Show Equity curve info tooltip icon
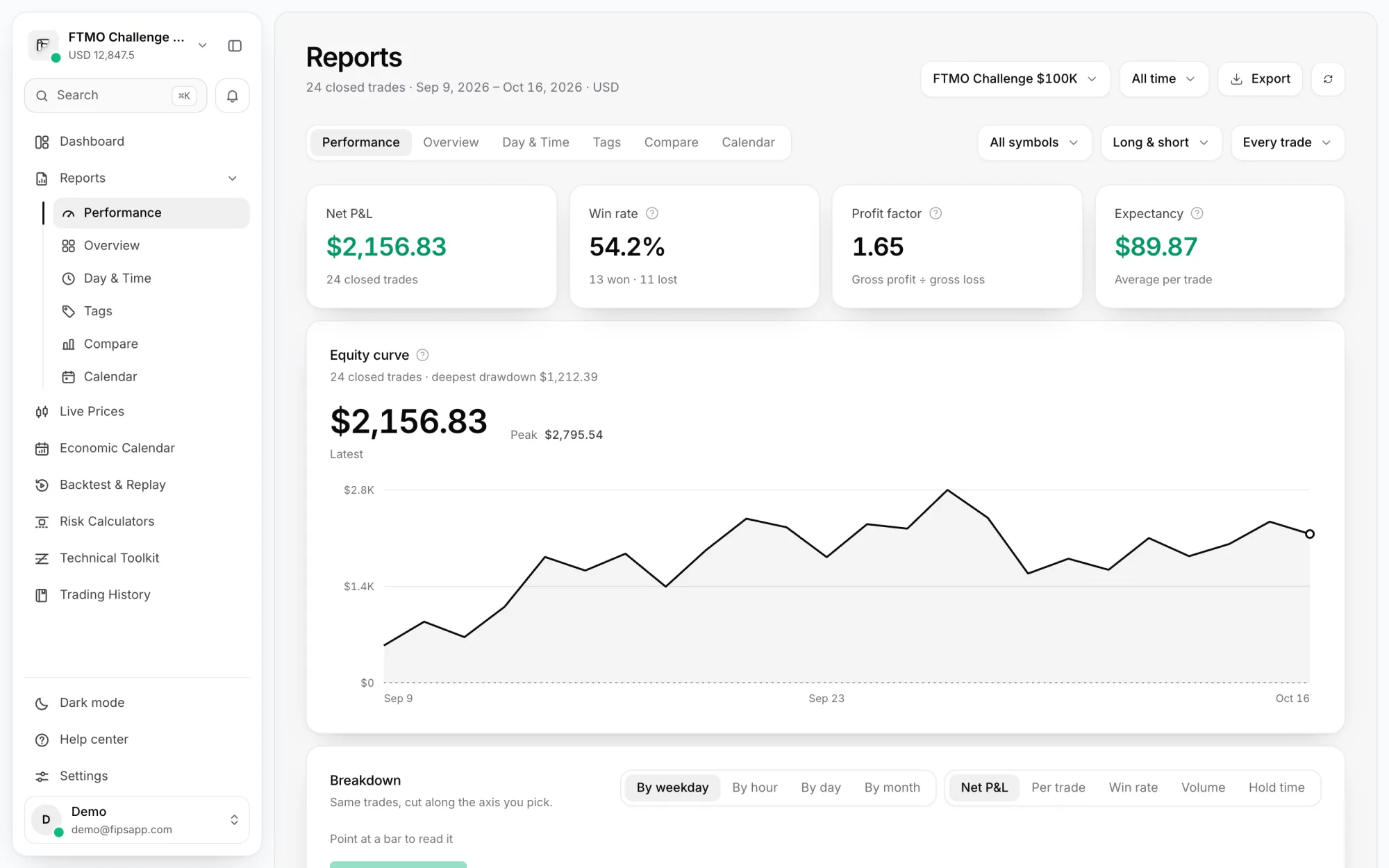The width and height of the screenshot is (1389, 868). (422, 356)
